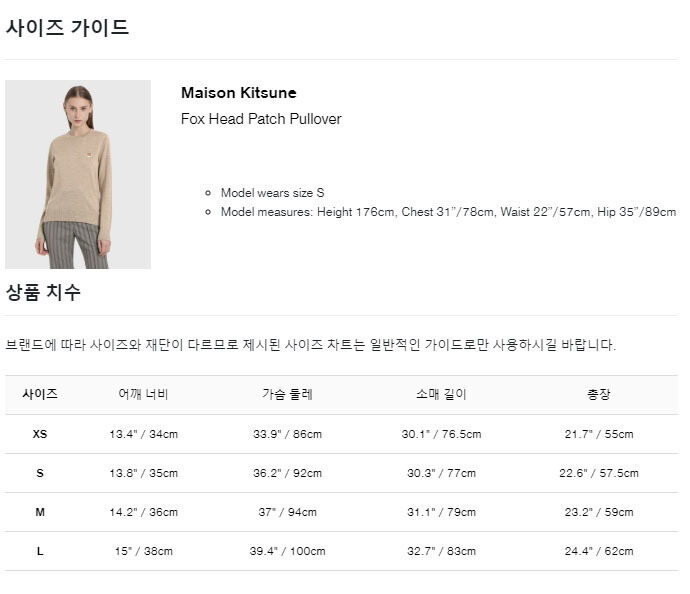Click the 상품 치수 section heading
The width and height of the screenshot is (690, 594).
click(x=43, y=292)
